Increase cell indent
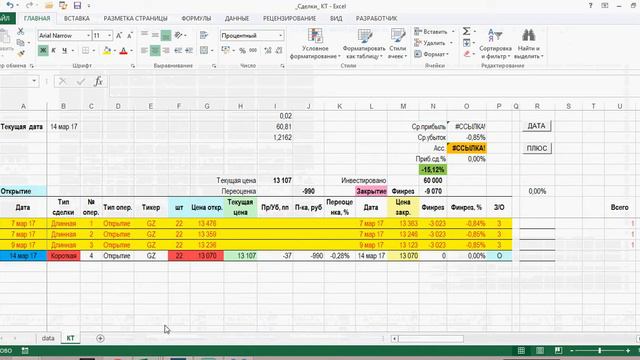Image resolution: width=640 pixels, height=360 pixels. pos(189,51)
